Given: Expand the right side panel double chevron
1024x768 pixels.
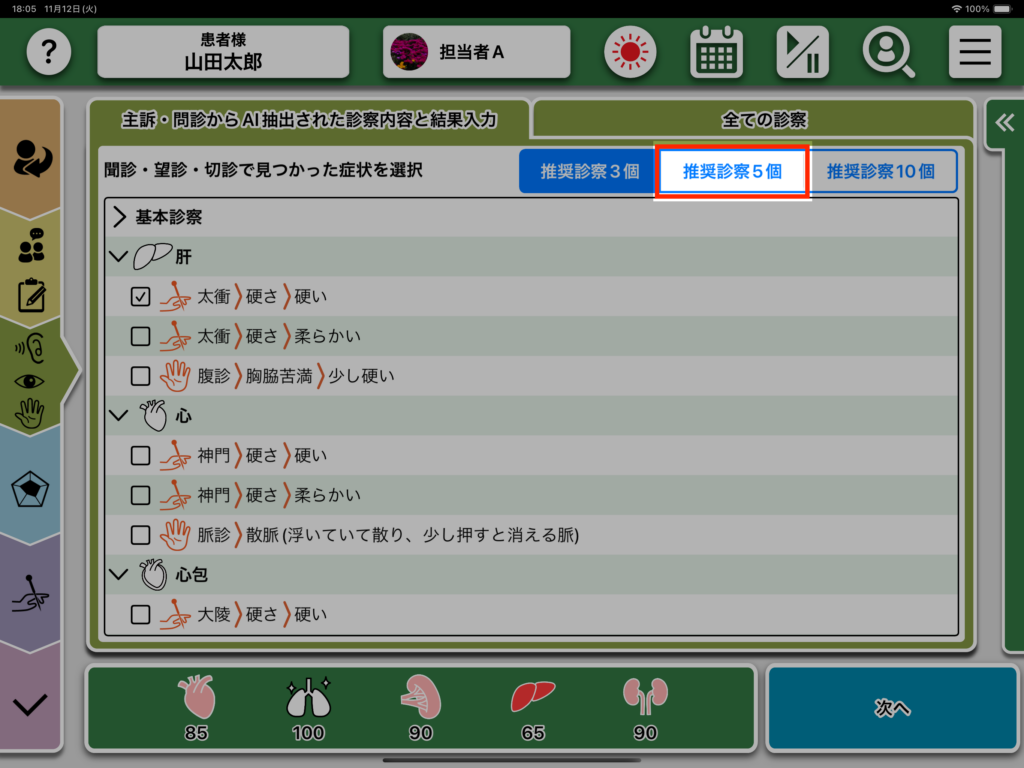Looking at the screenshot, I should pos(1003,123).
